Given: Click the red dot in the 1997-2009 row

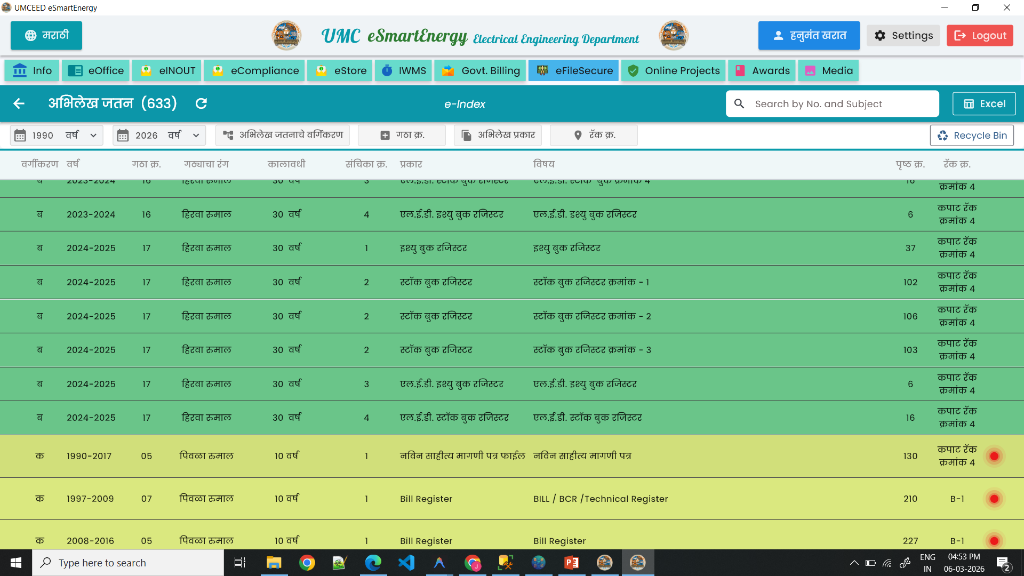Looking at the screenshot, I should pyautogui.click(x=994, y=499).
